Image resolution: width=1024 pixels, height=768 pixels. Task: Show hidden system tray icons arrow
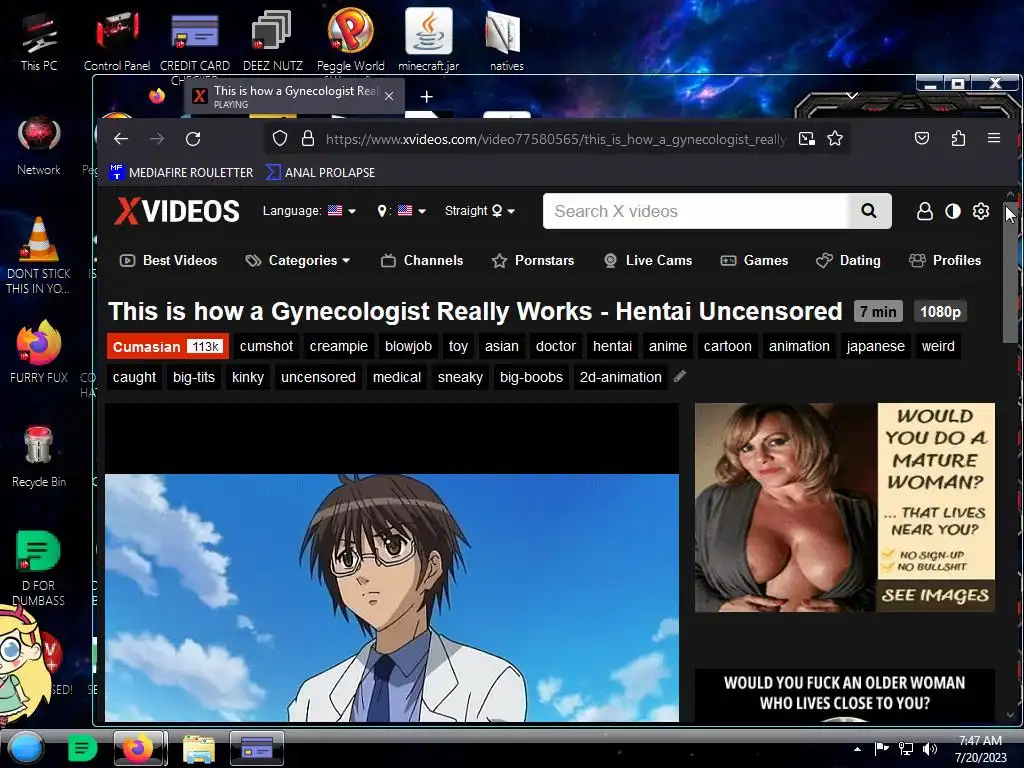pyautogui.click(x=857, y=749)
